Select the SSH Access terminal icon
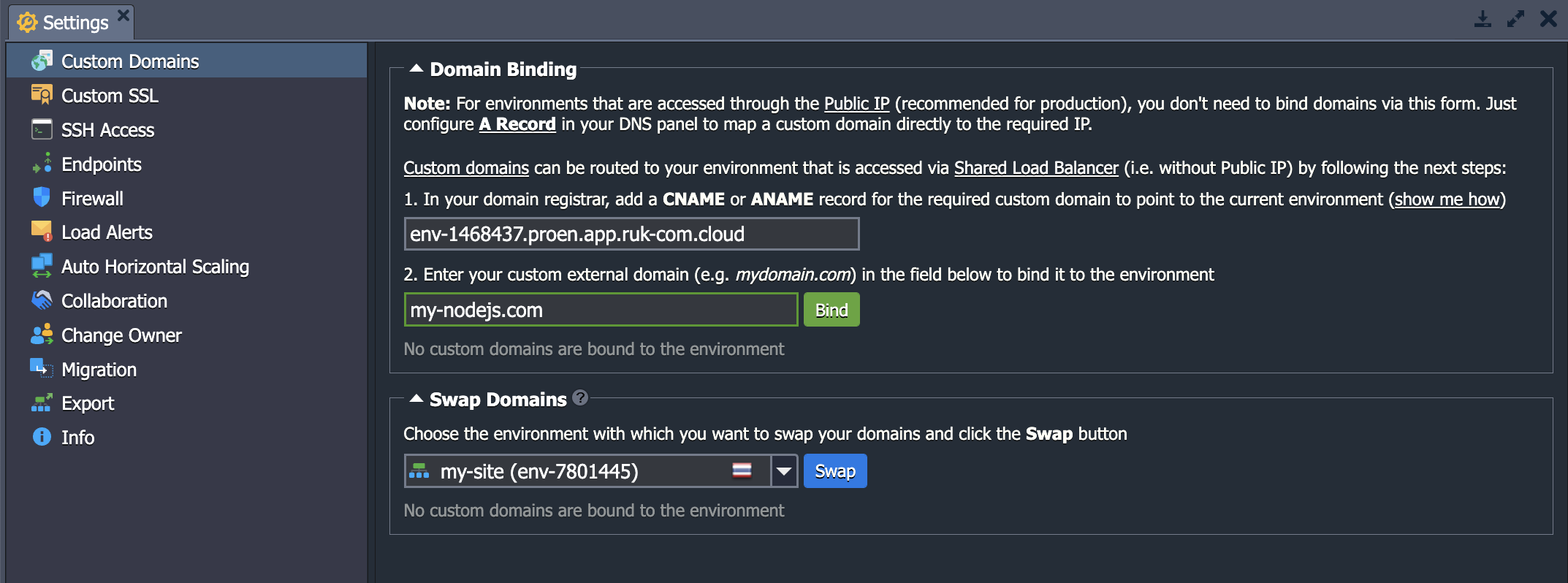 click(x=42, y=129)
